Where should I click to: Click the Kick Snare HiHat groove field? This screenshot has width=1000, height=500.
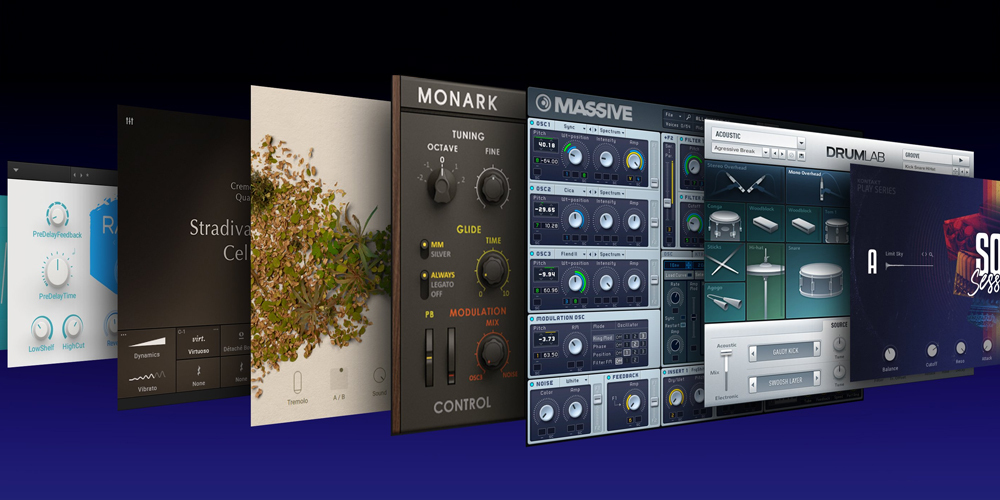pyautogui.click(x=927, y=168)
